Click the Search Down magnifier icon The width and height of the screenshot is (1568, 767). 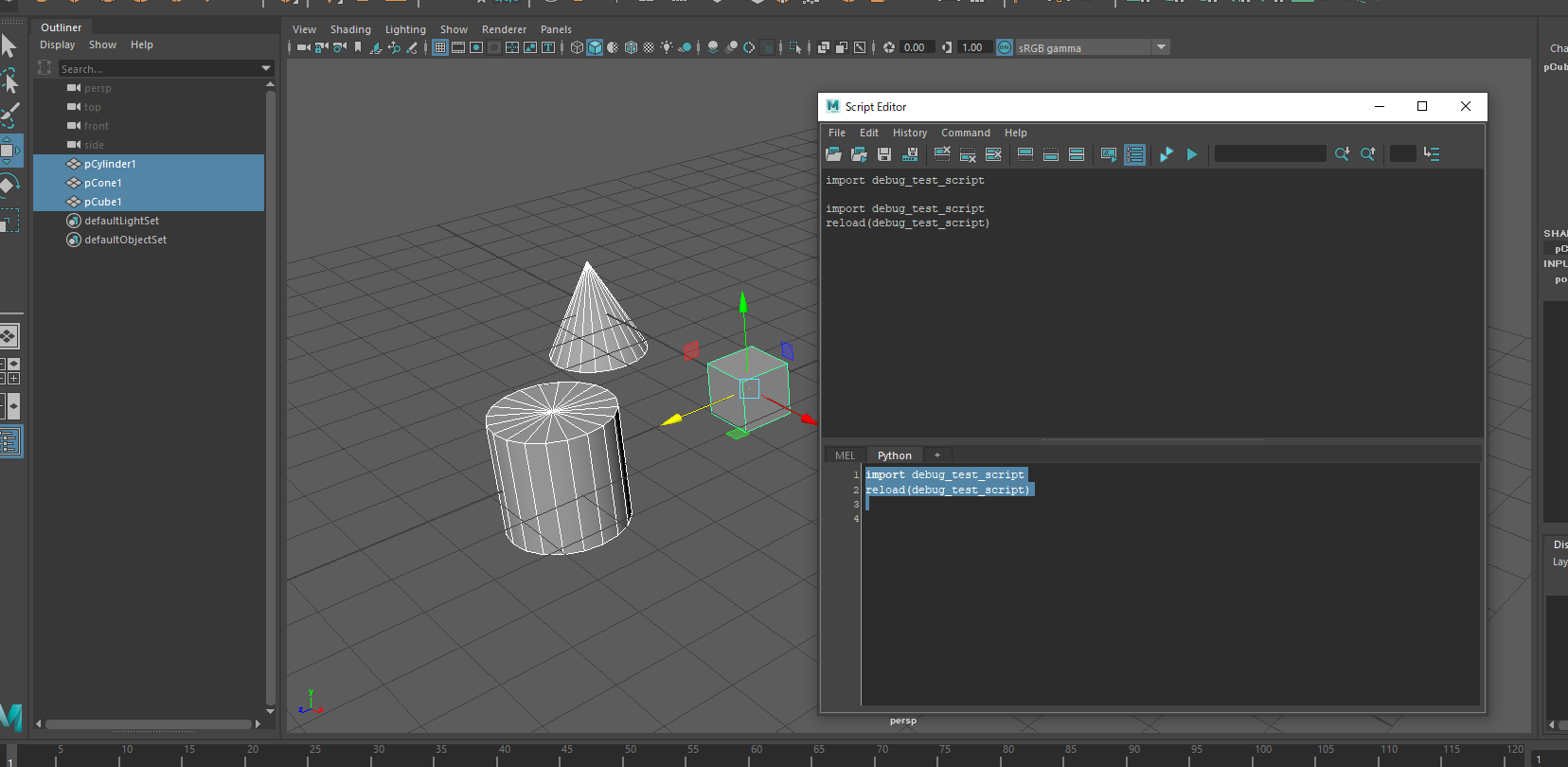pos(1342,154)
